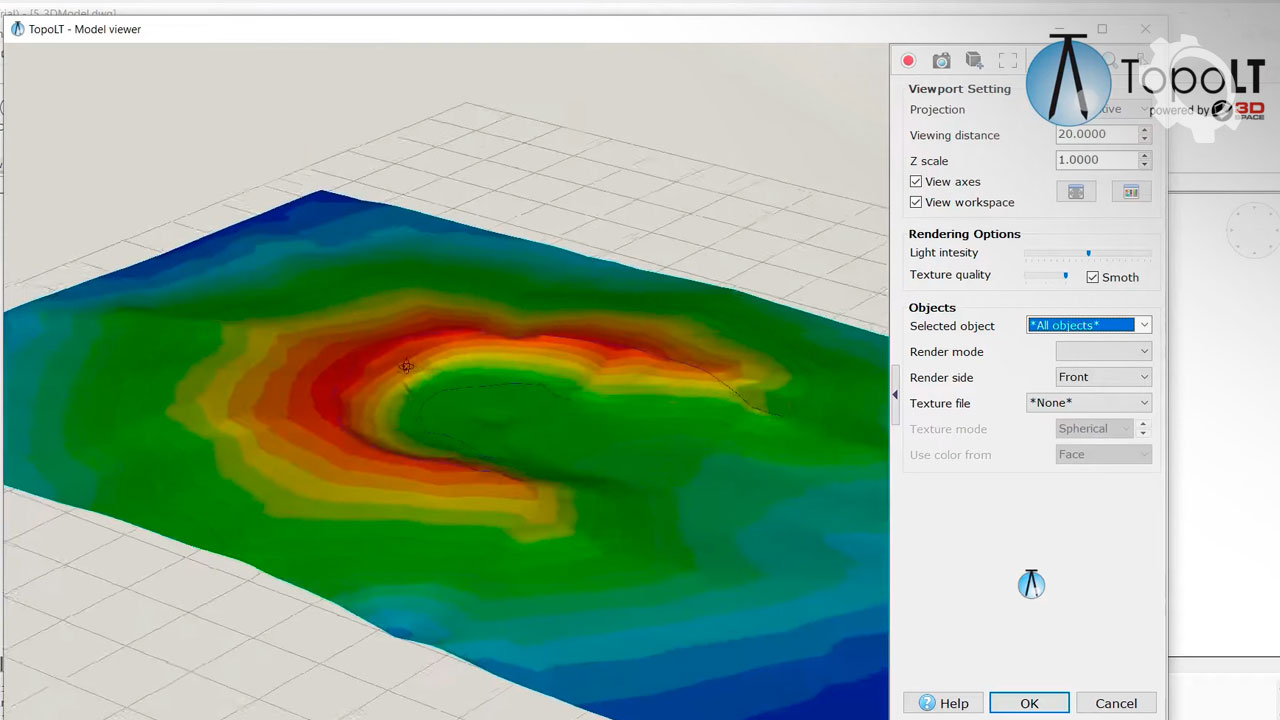1280x720 pixels.
Task: Click the add 3D object cube icon
Action: pos(974,61)
